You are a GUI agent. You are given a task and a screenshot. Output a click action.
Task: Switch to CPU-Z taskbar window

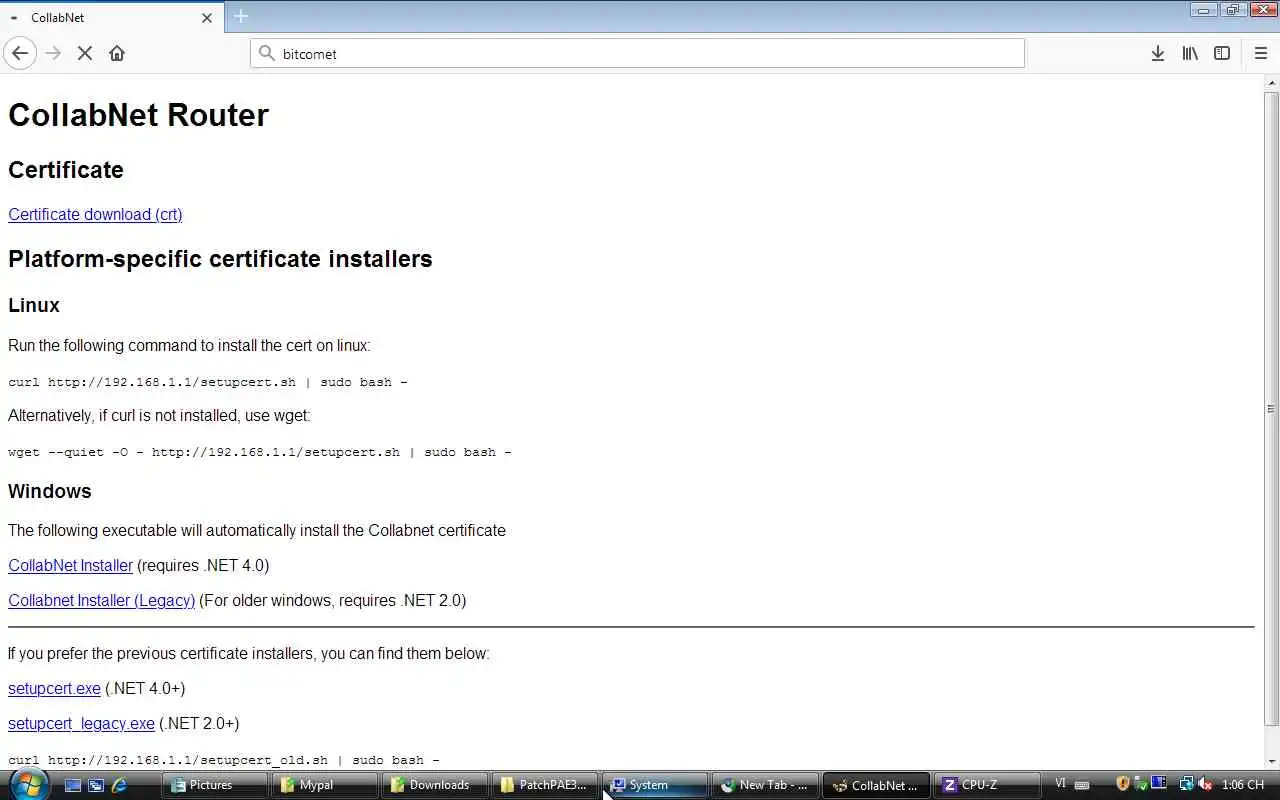point(985,785)
